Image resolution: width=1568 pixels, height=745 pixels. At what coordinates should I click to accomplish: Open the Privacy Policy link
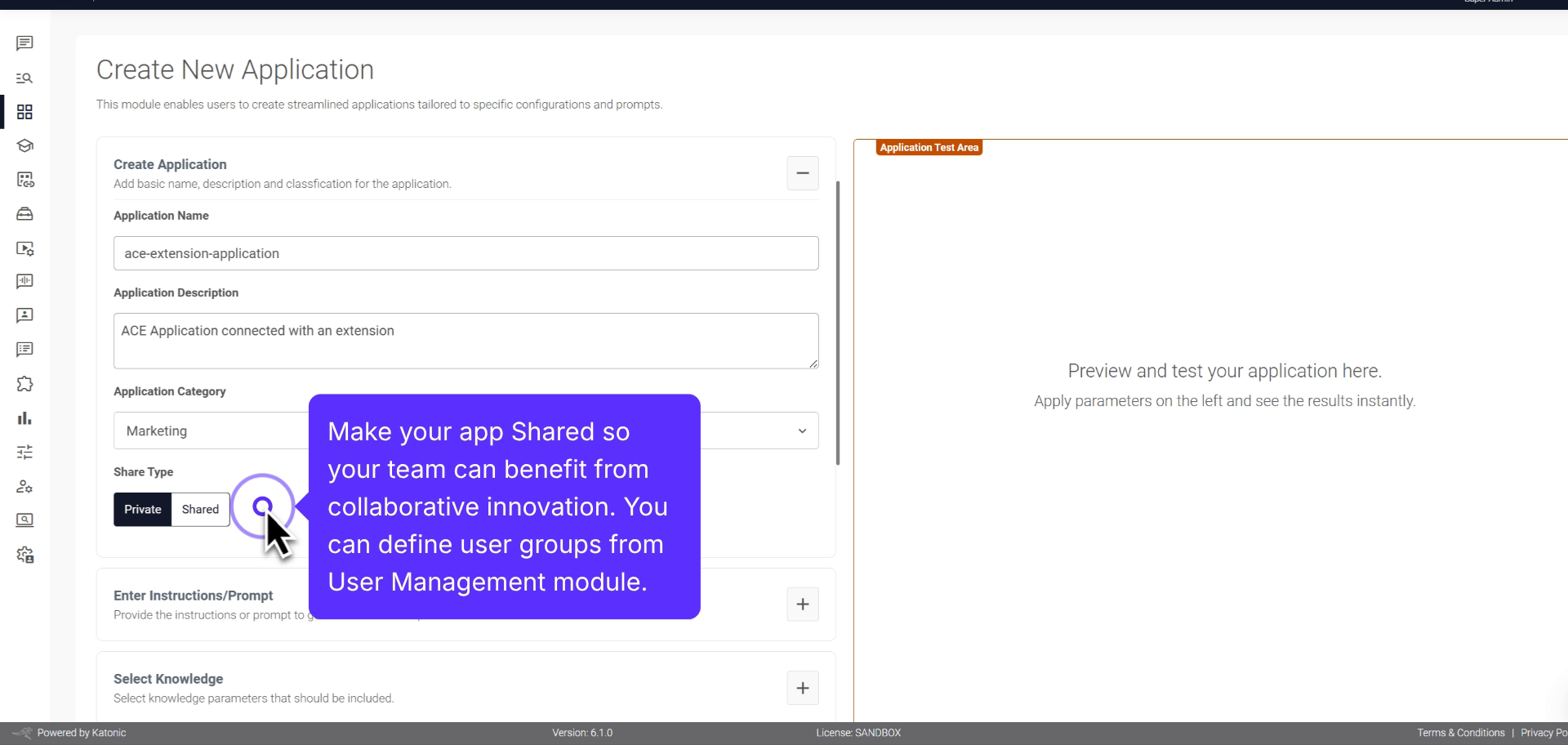[1543, 732]
